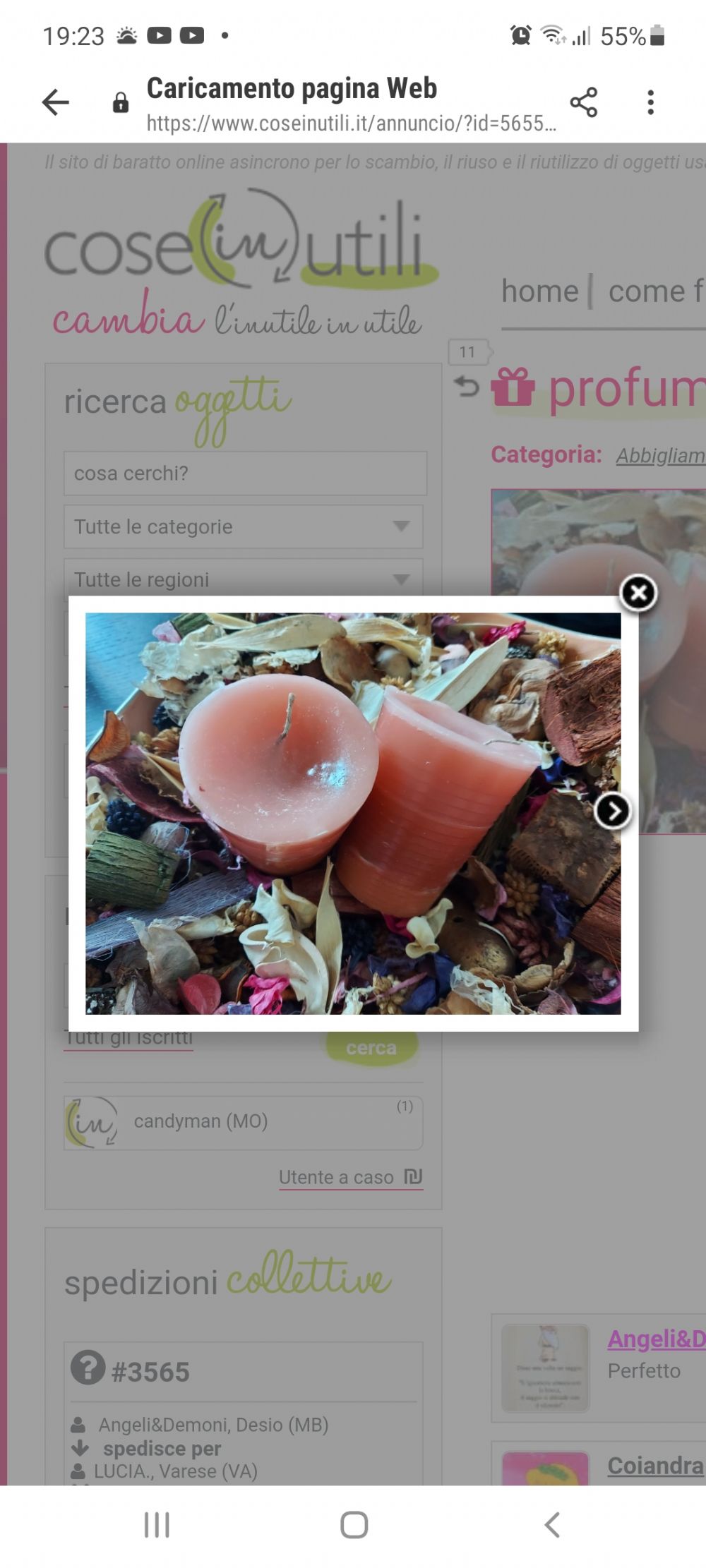Click the question mark icon near #3565

click(88, 1367)
